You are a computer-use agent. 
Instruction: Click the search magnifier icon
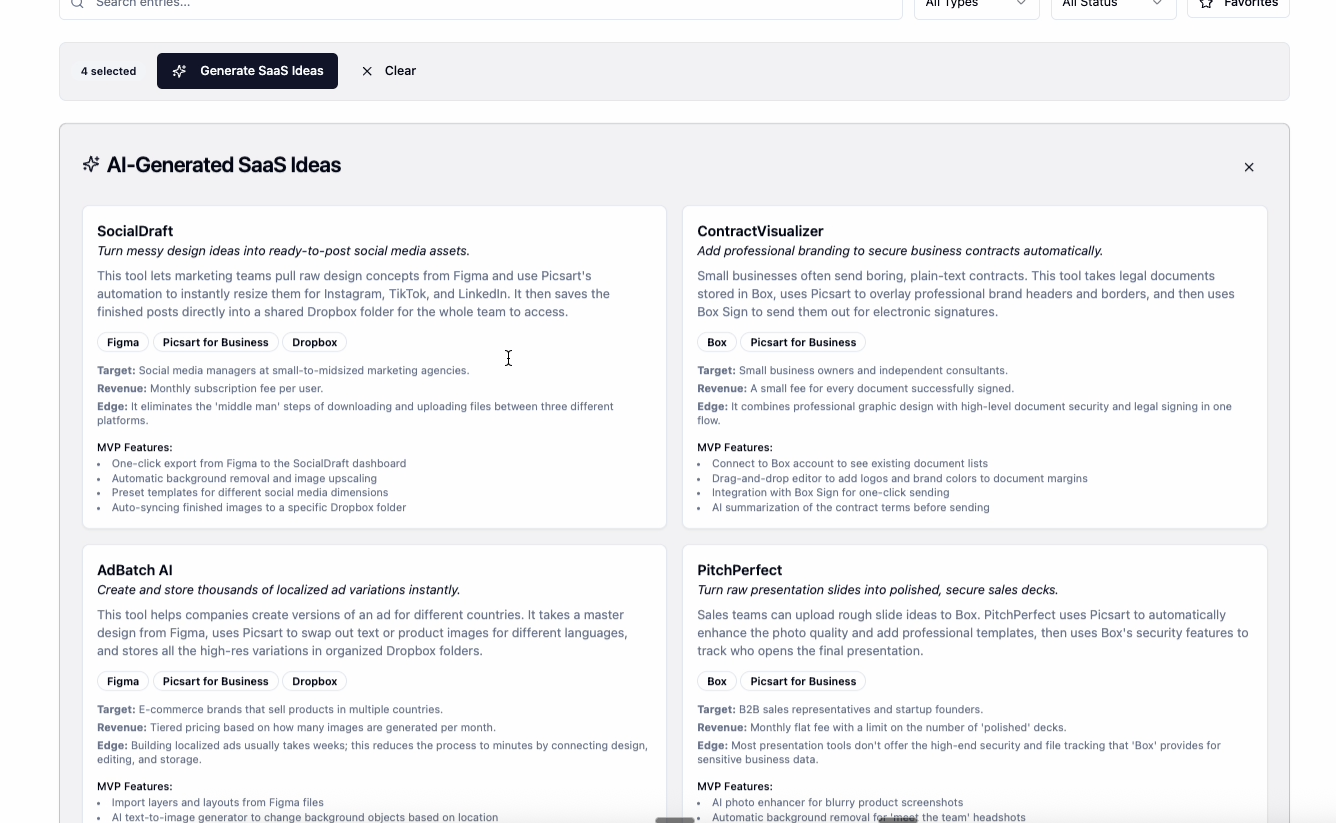pyautogui.click(x=77, y=4)
